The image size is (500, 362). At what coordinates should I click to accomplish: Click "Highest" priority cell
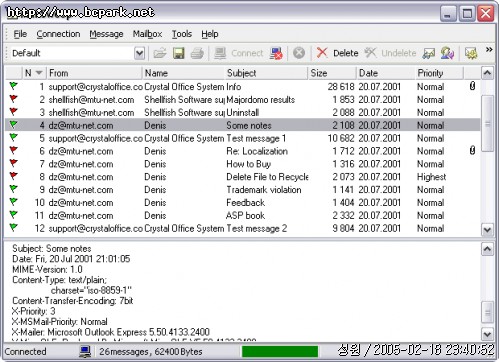(431, 177)
